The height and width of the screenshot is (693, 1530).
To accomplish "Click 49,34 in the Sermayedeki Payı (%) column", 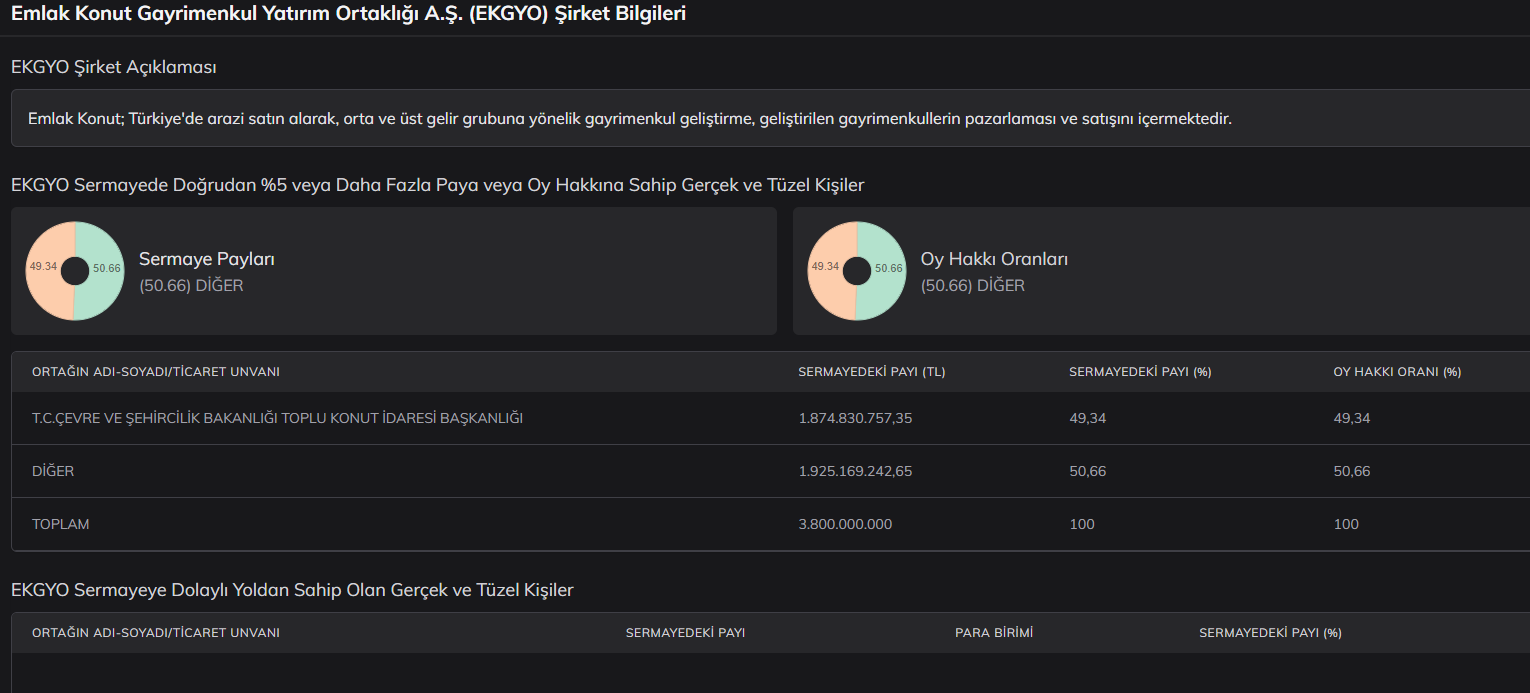I will coord(1087,418).
